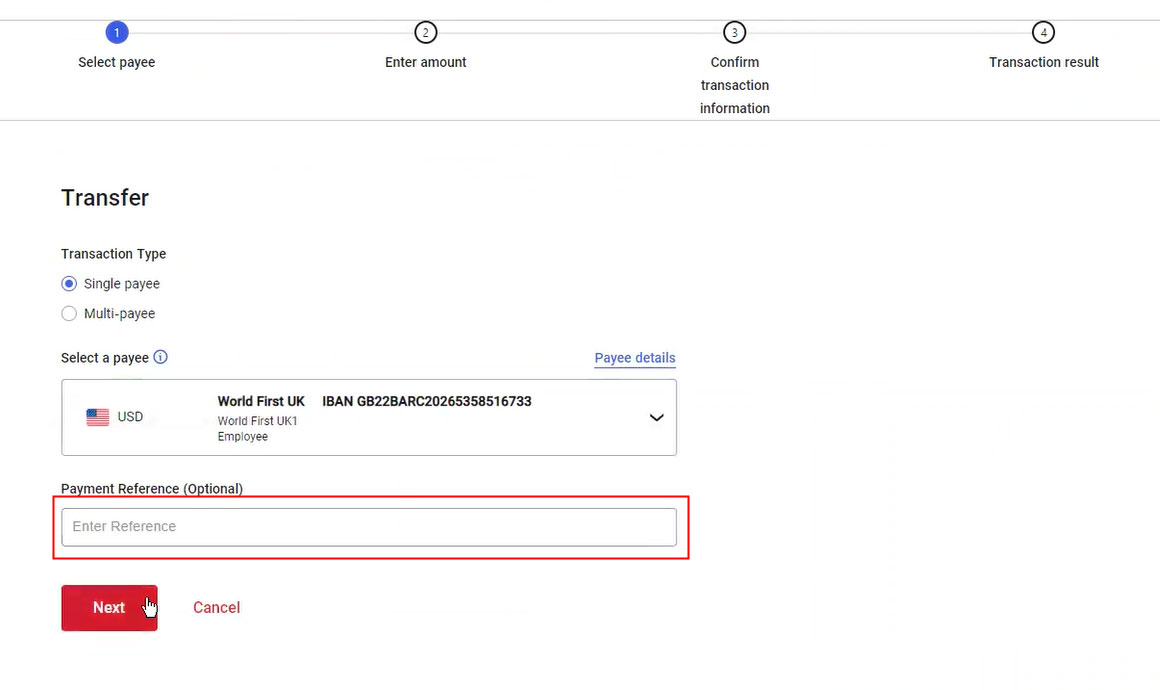Viewport: 1160px width, 690px height.
Task: Select the Multi-payee radio button
Action: [69, 314]
